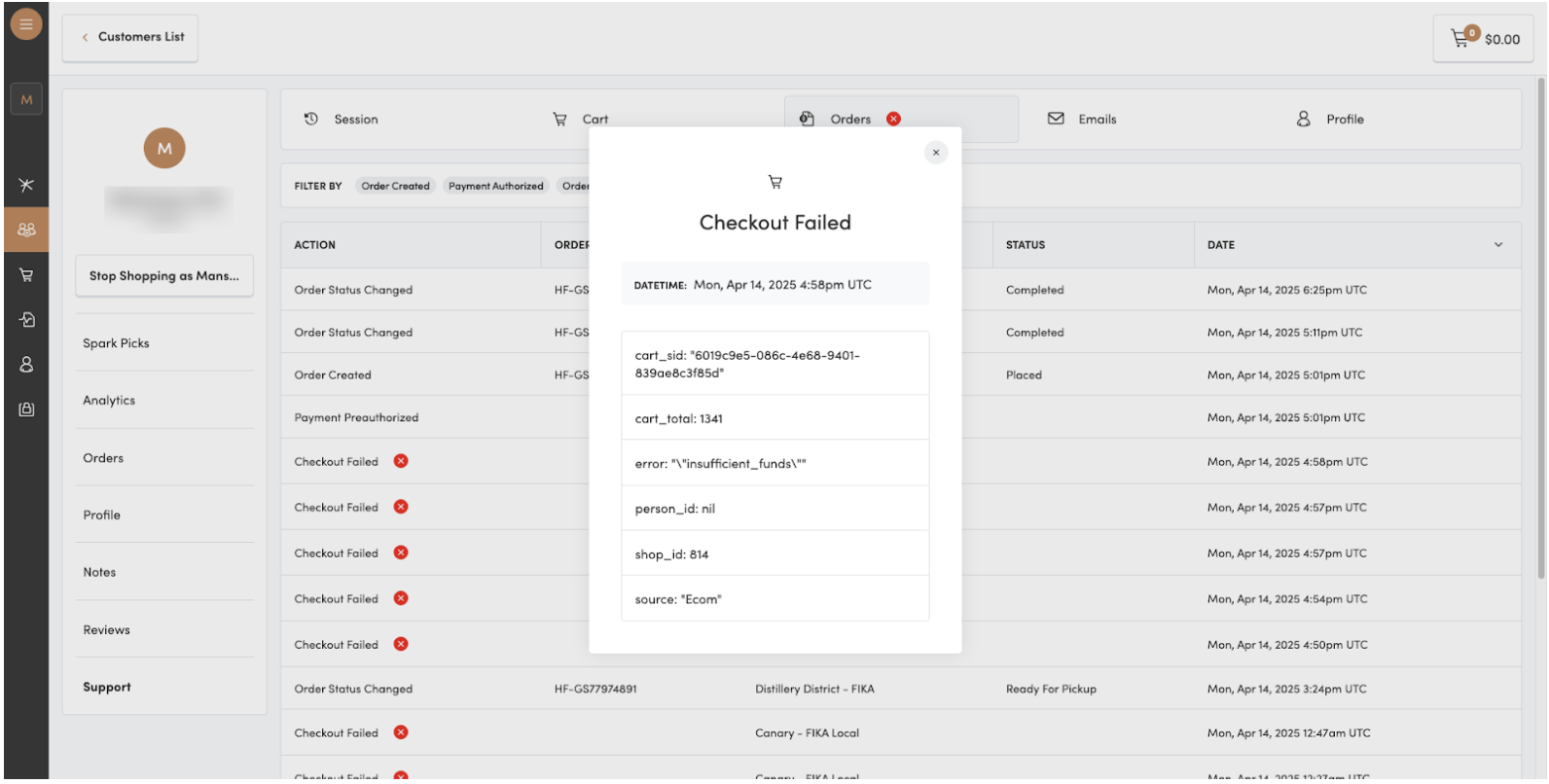The height and width of the screenshot is (784, 1549).
Task: Switch to the Emails tab
Action: 1082,120
